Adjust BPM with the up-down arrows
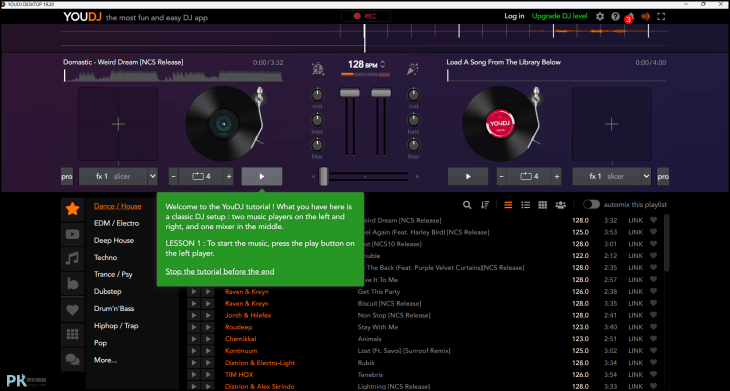This screenshot has height=391, width=730. click(383, 64)
